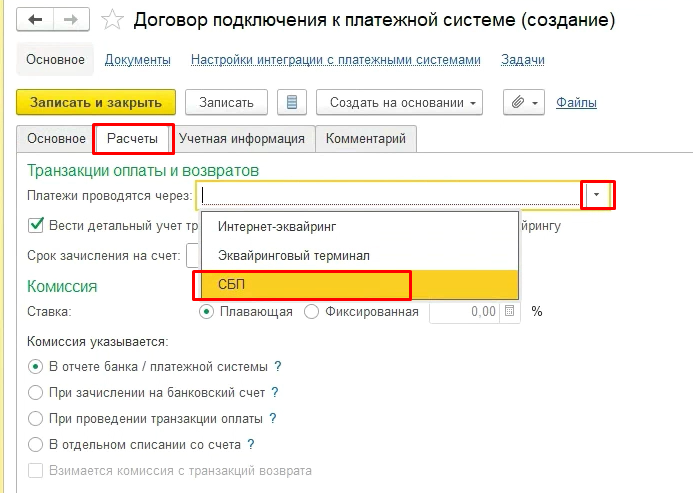Toggle 'Вести детальный учет' checkbox
The width and height of the screenshot is (693, 493).
click(x=35, y=225)
